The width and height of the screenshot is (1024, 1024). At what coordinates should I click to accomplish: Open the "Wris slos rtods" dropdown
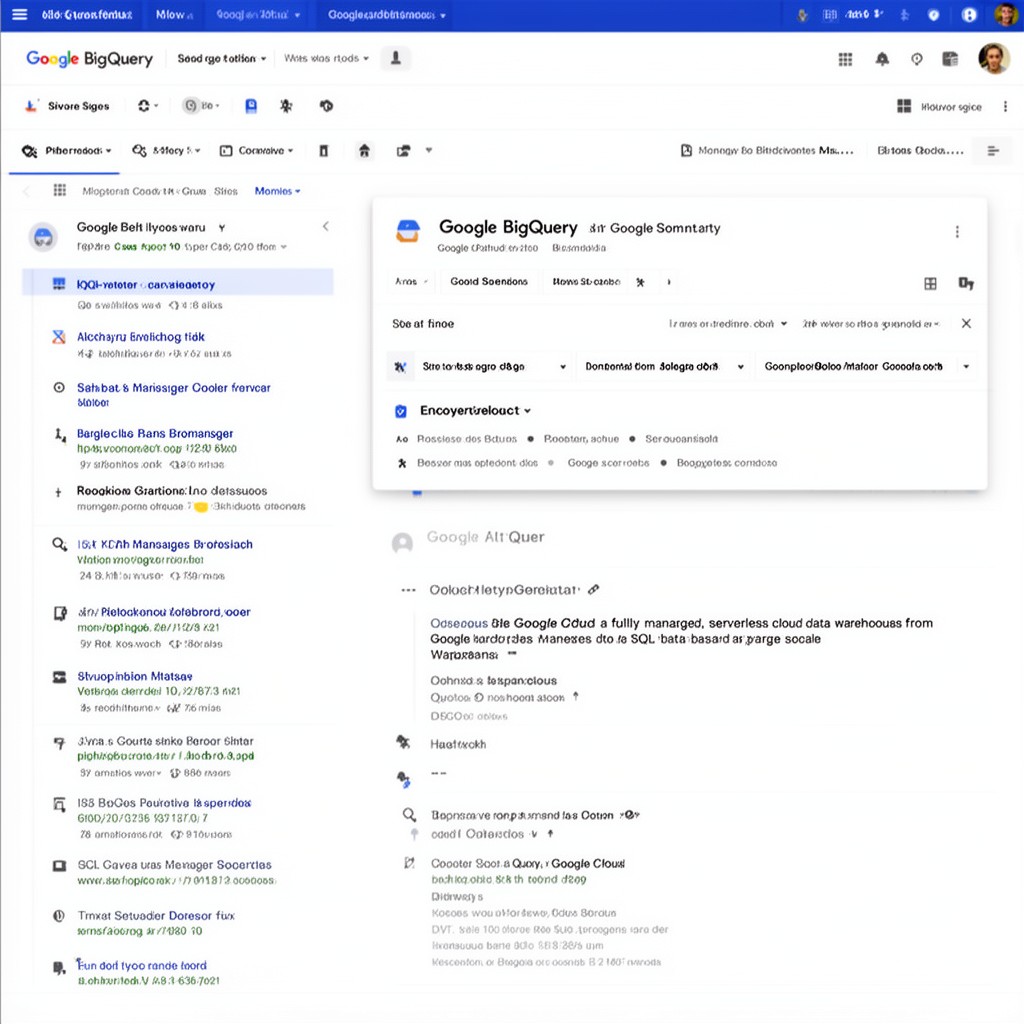click(x=326, y=58)
